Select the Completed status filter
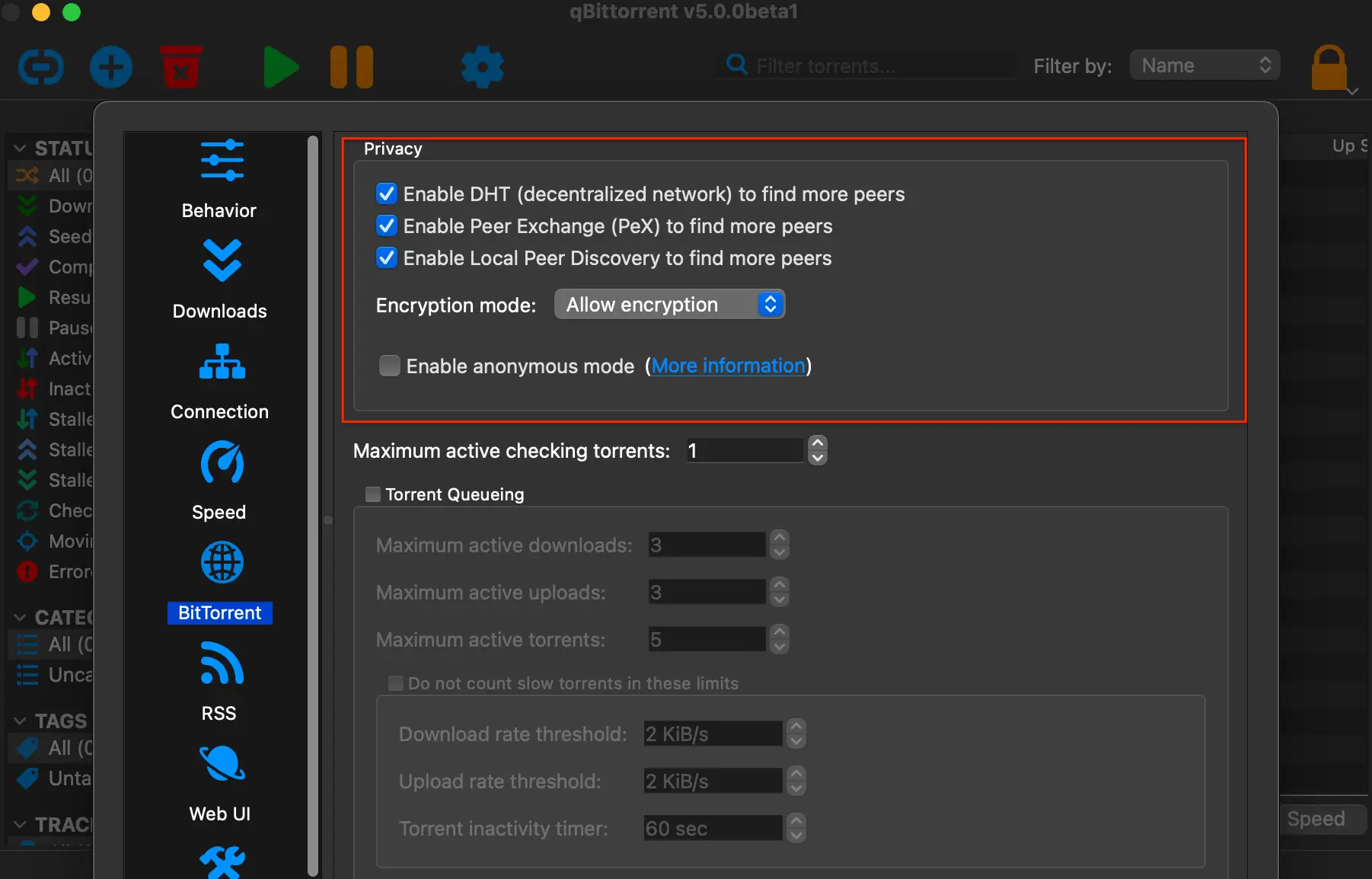 (x=51, y=267)
